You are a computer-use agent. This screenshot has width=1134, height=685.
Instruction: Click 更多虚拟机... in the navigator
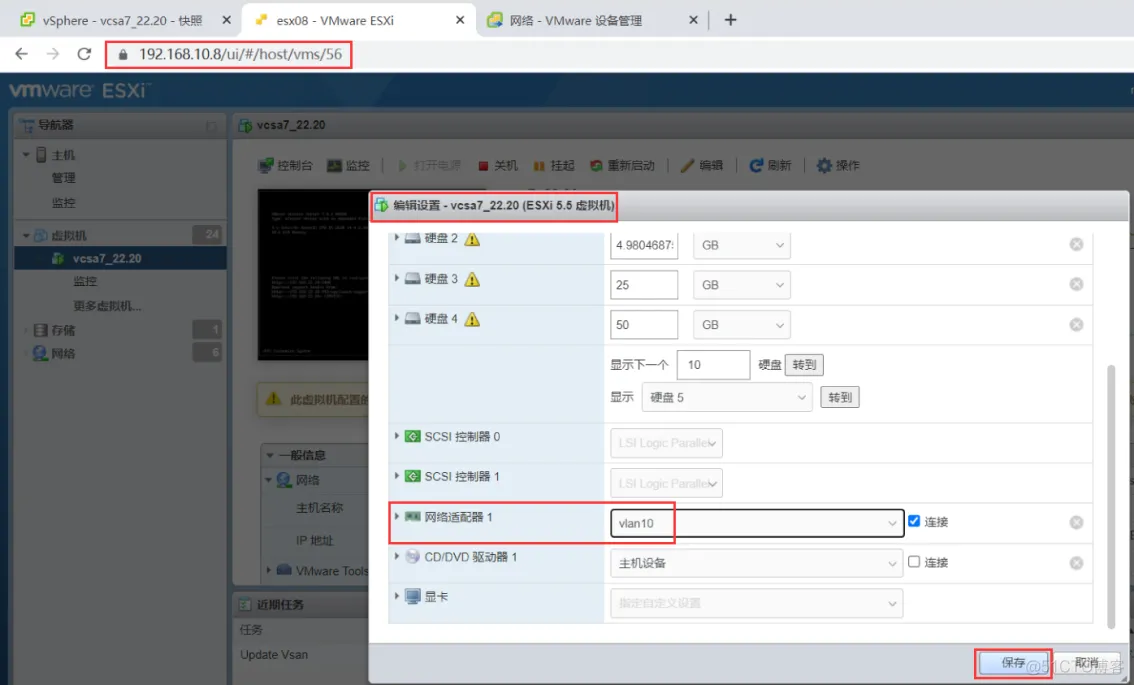pos(107,306)
